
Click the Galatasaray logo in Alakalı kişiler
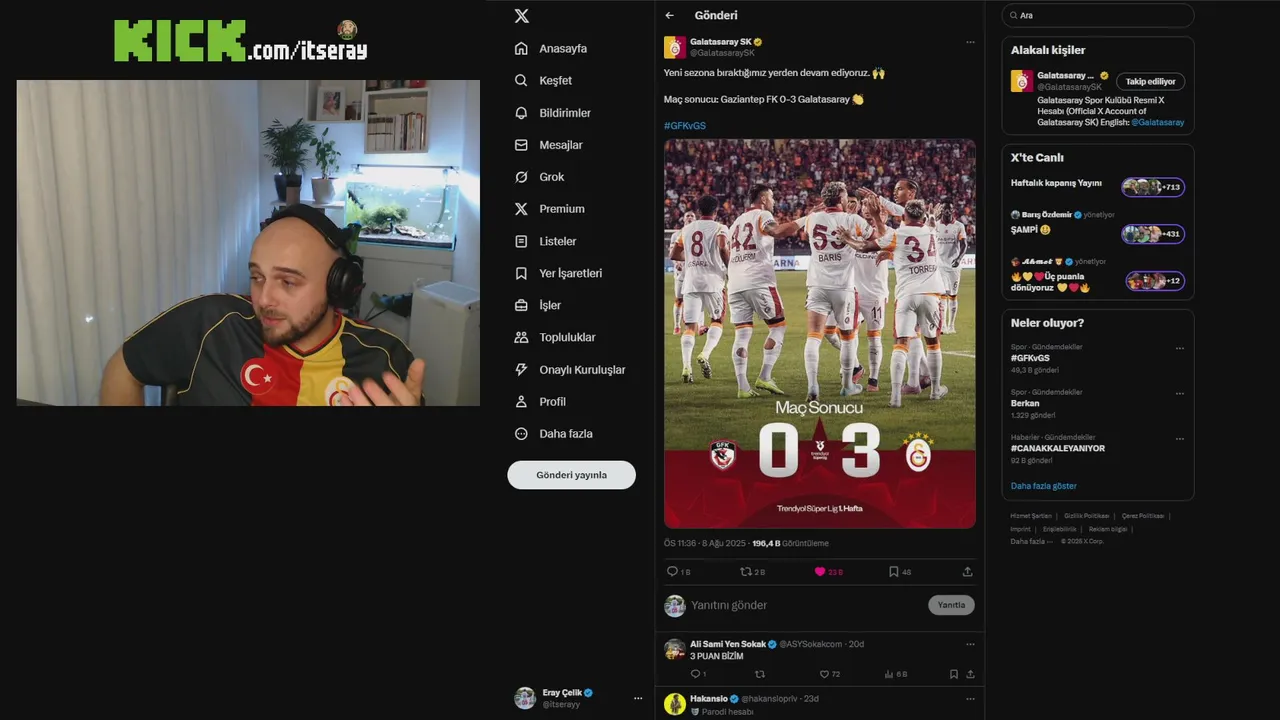[1022, 81]
